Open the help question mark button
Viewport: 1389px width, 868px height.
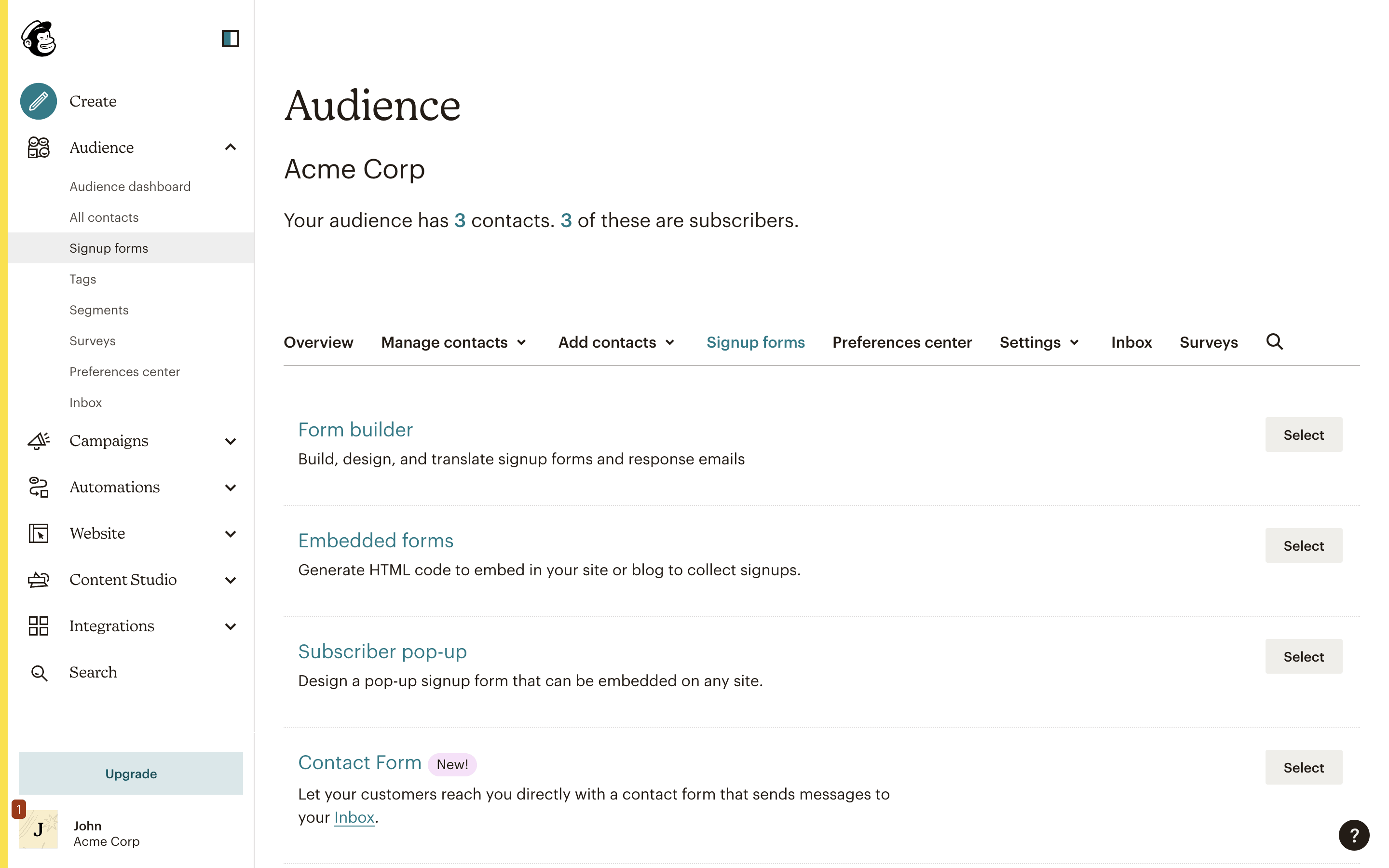(x=1353, y=835)
